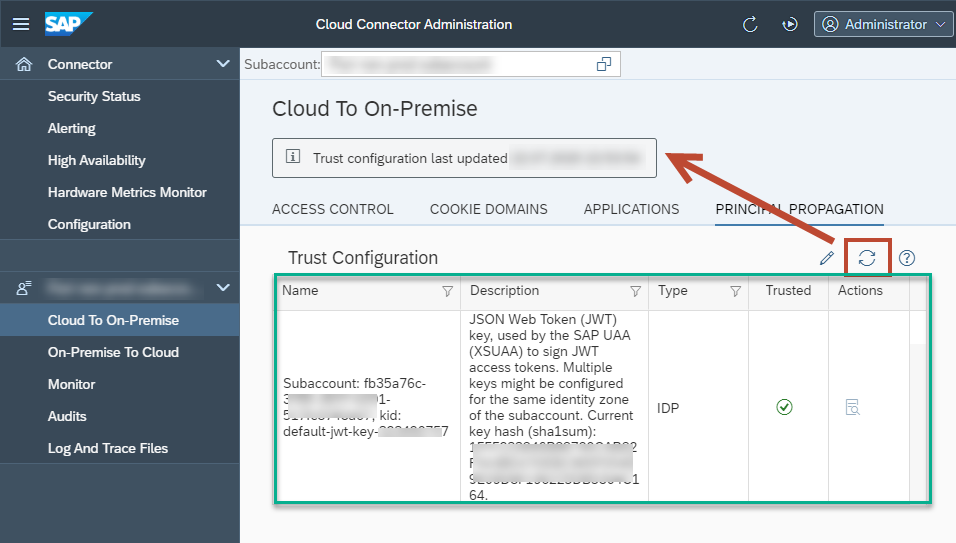Open the Administrator user dropdown

(x=883, y=24)
